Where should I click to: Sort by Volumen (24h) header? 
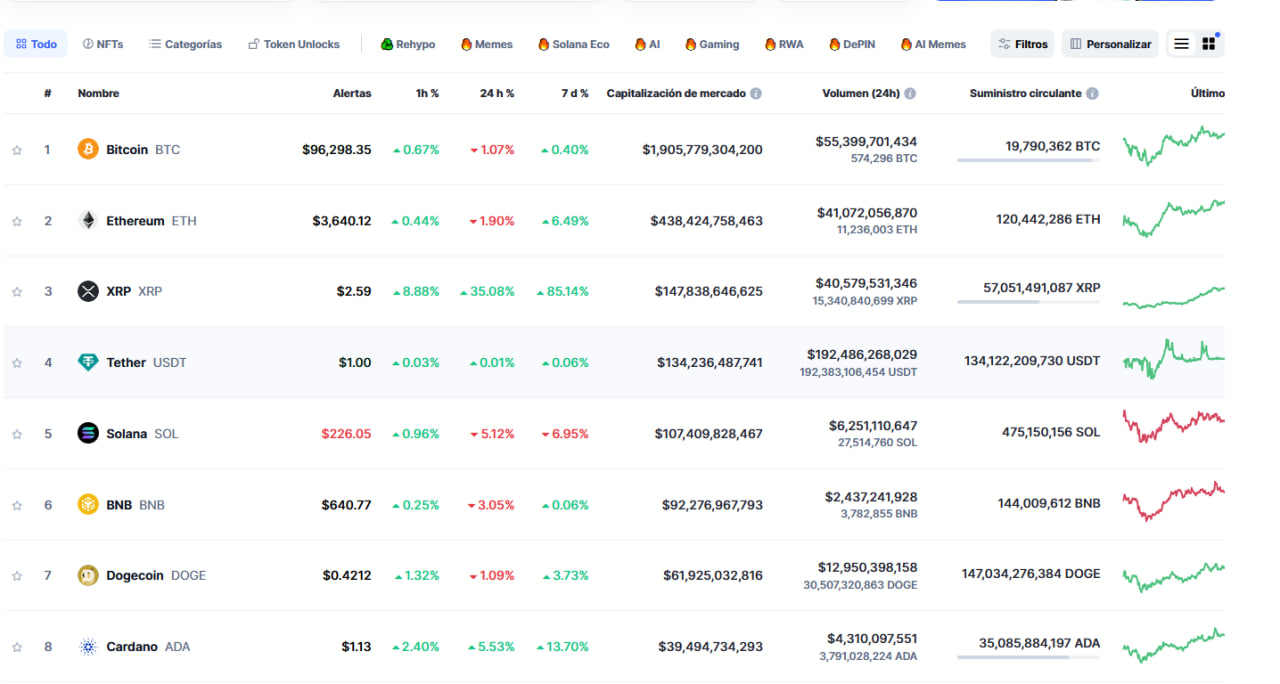(861, 93)
